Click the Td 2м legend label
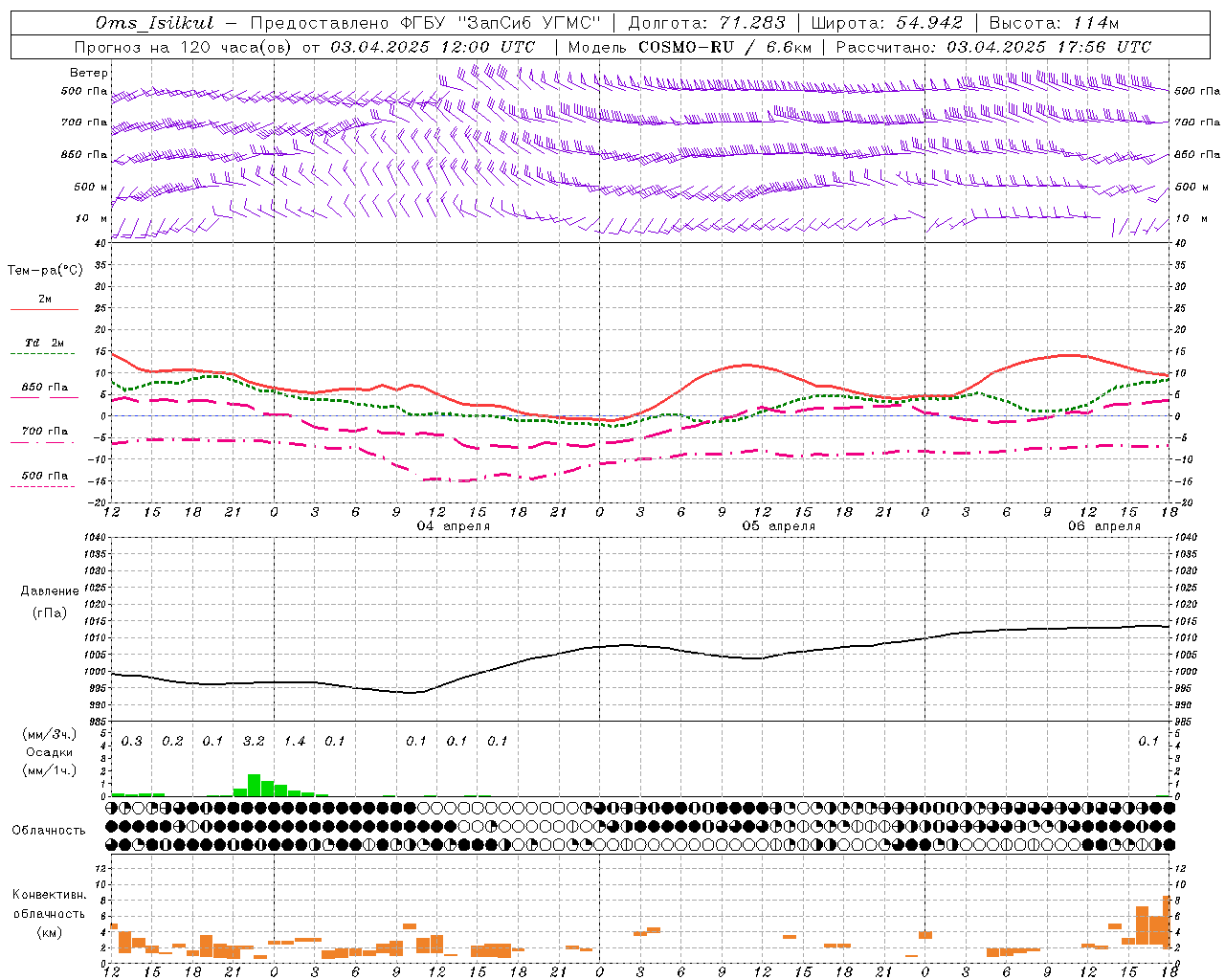The width and height of the screenshot is (1225, 980). click(x=44, y=343)
